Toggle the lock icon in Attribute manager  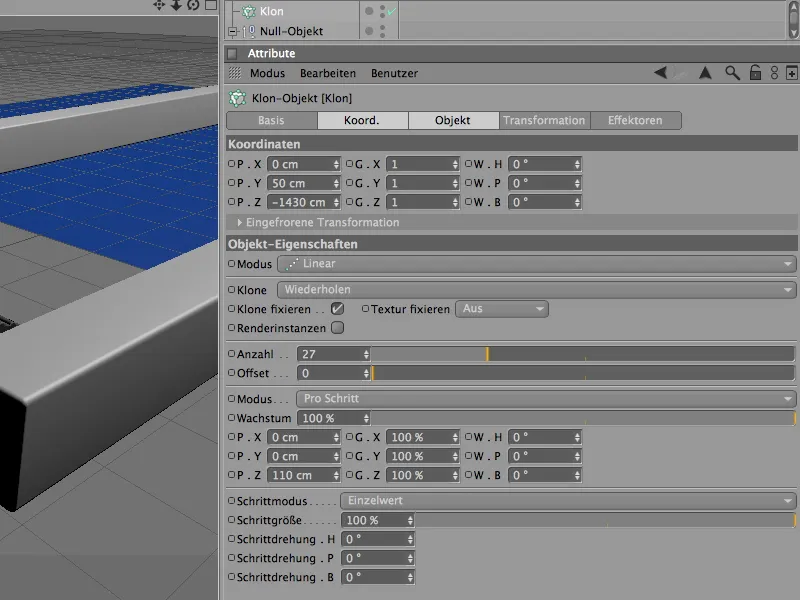click(x=755, y=73)
